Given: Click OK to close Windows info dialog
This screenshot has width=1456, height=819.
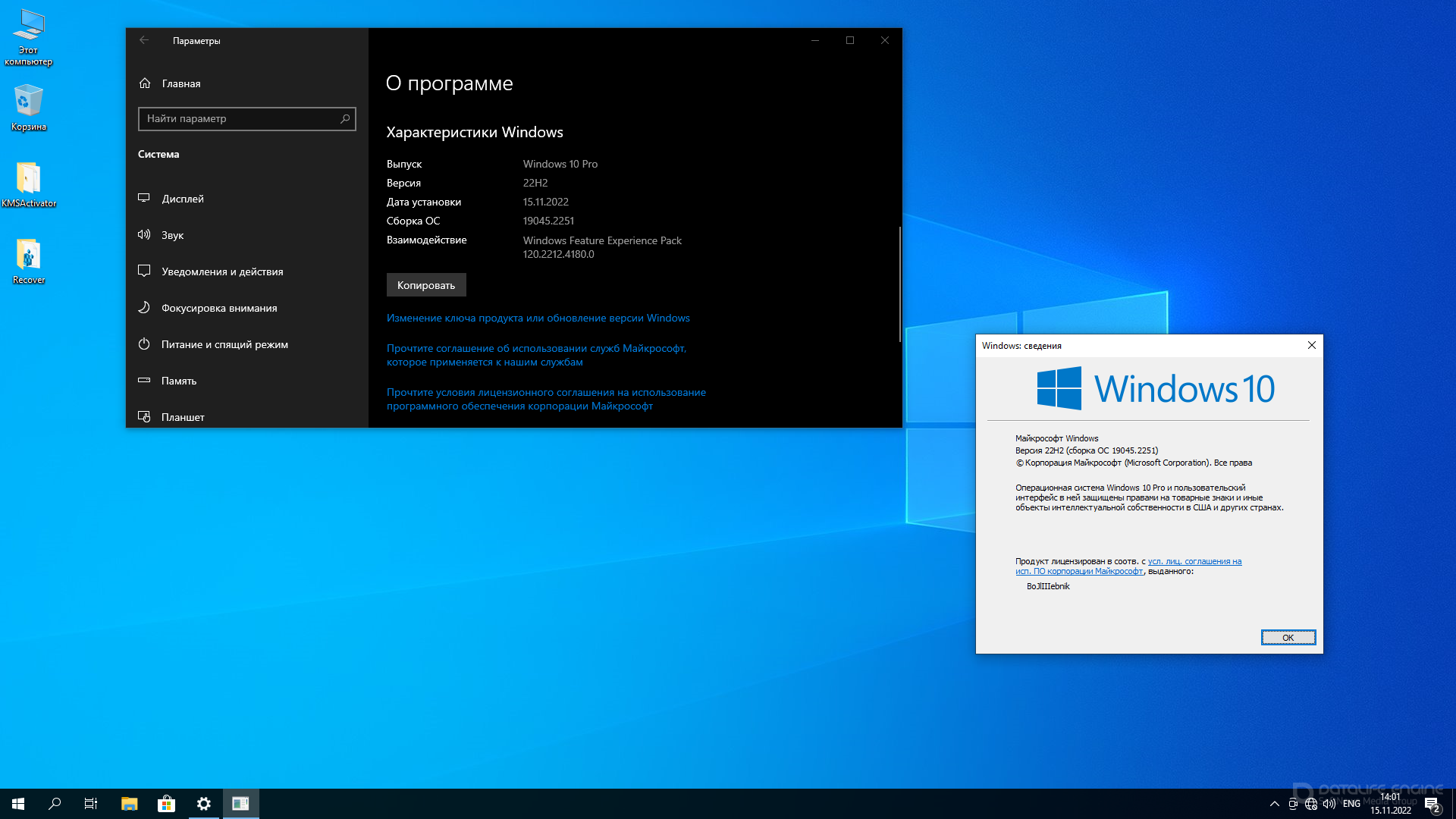Looking at the screenshot, I should click(x=1288, y=637).
